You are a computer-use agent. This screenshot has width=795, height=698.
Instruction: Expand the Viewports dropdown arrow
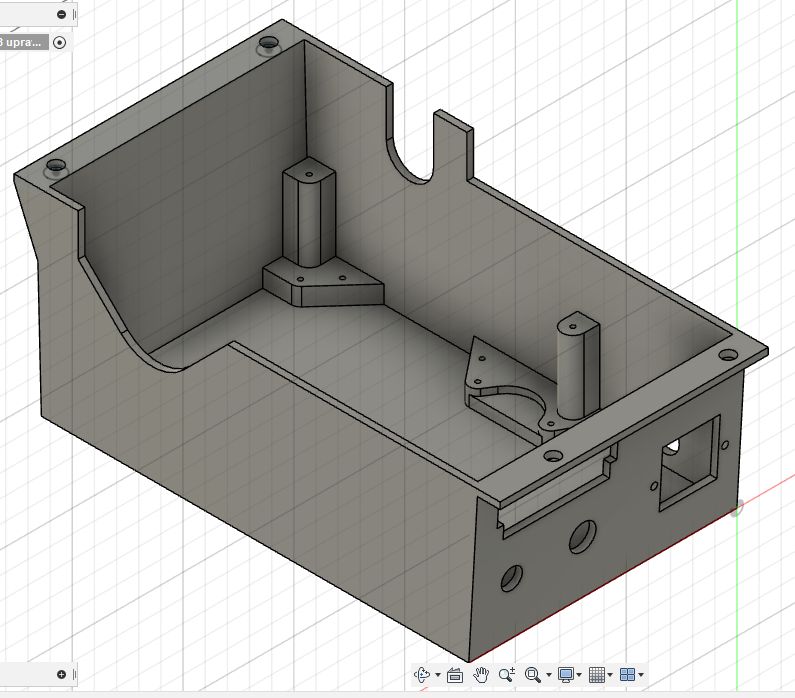click(x=640, y=675)
